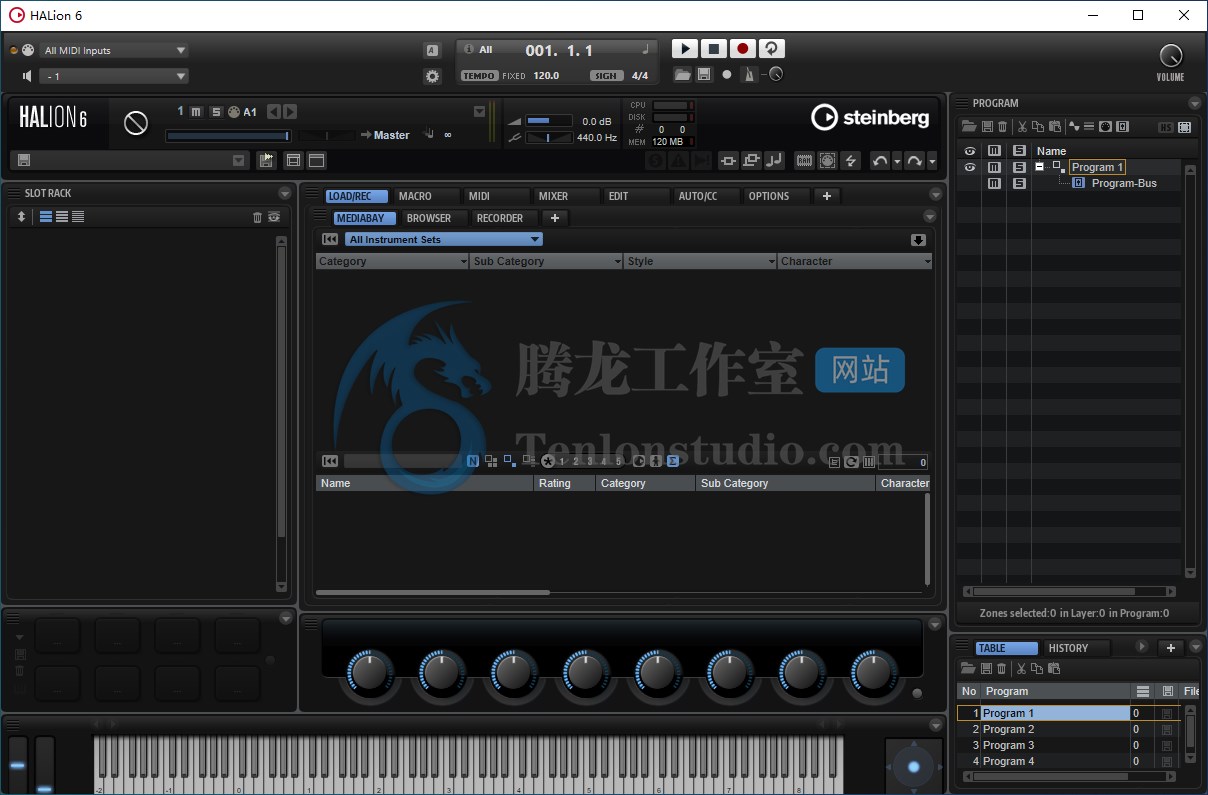Open the Slot Rack panel menu arrow
This screenshot has height=795, width=1208.
[285, 193]
